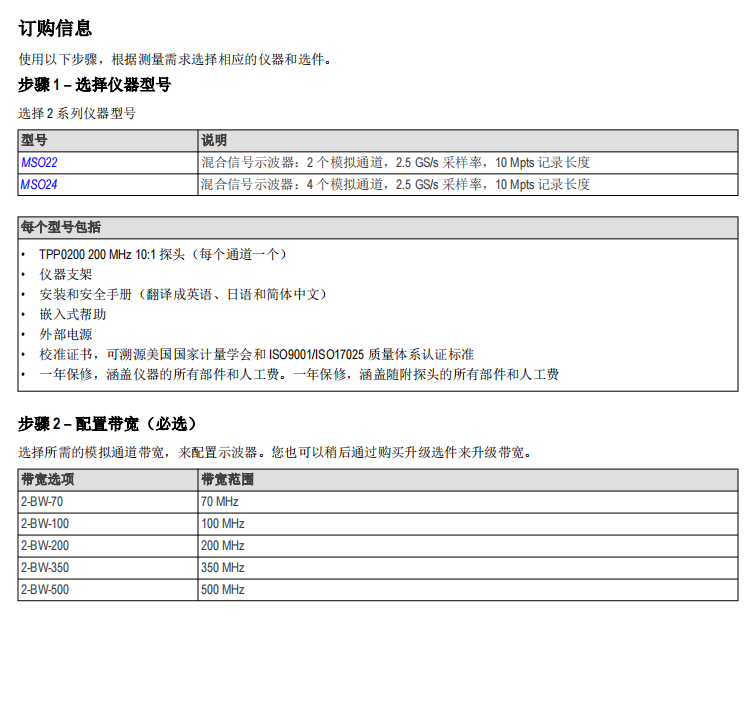The height and width of the screenshot is (701, 752).
Task: Select the 2-BW-500 option cell
Action: (x=108, y=590)
